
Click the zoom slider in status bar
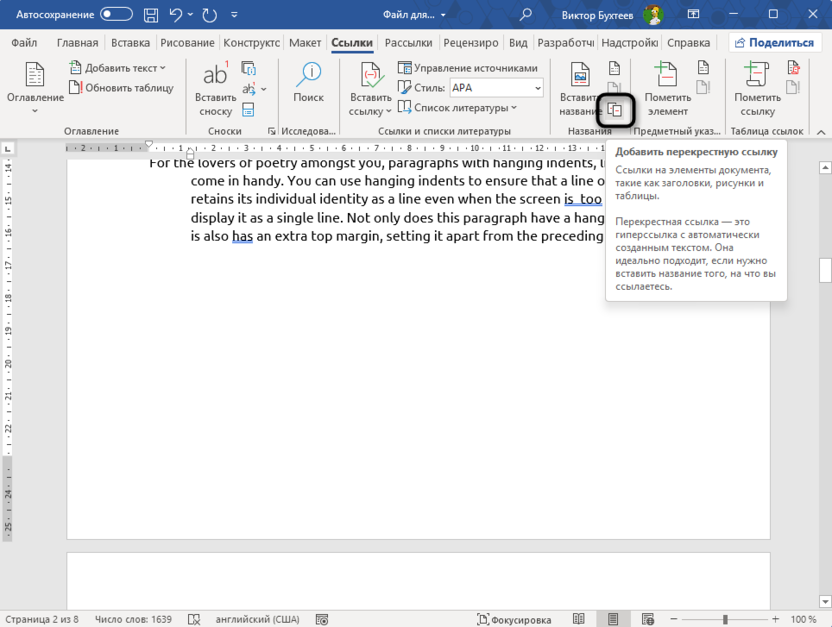(726, 620)
